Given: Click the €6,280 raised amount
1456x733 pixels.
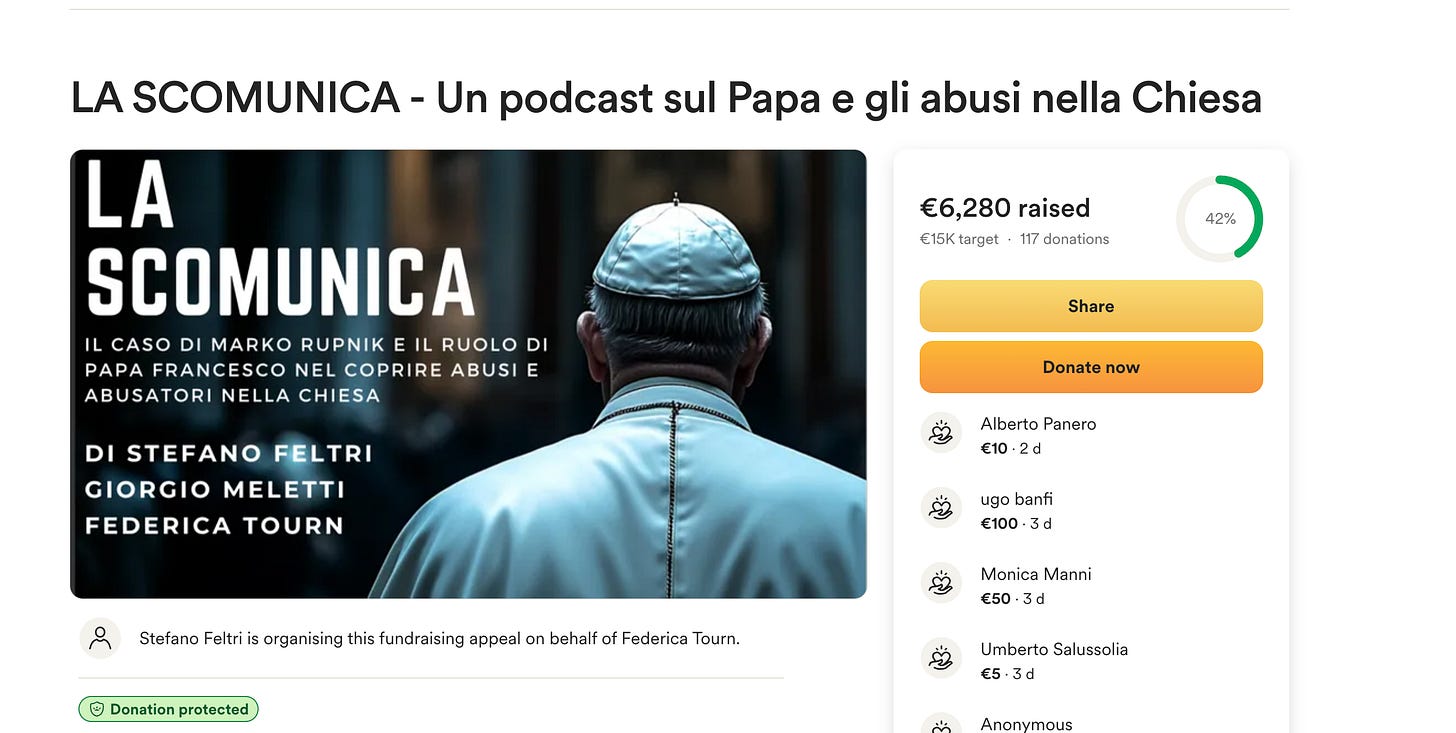Looking at the screenshot, I should 1005,208.
